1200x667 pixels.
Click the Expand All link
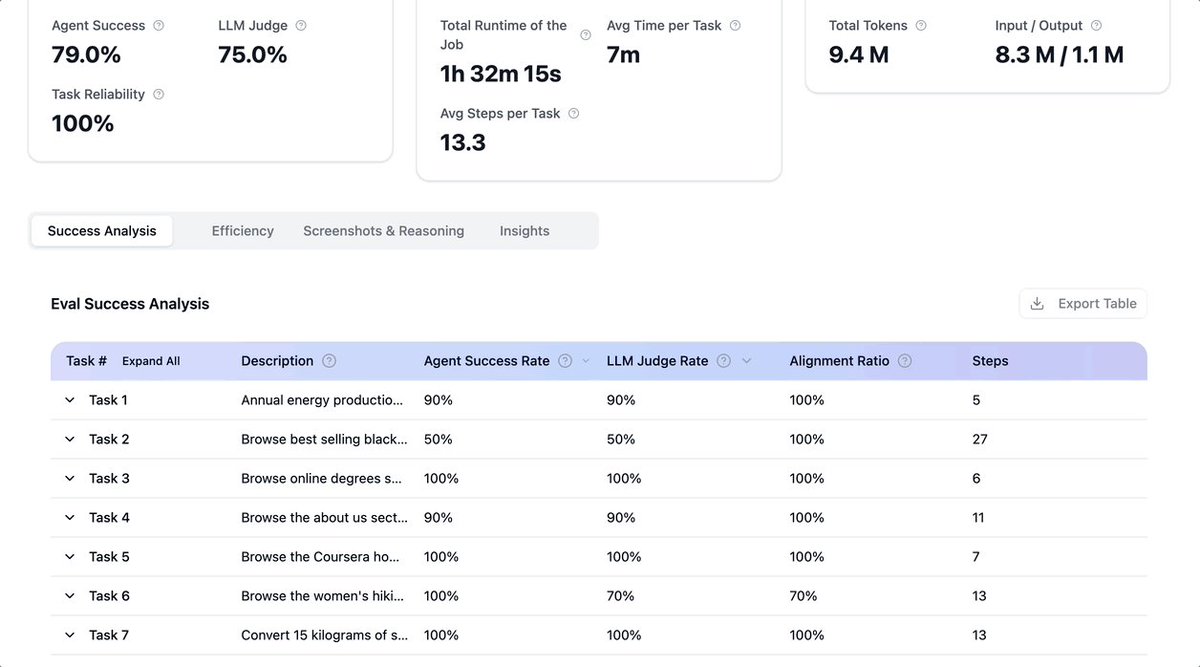pyautogui.click(x=151, y=361)
